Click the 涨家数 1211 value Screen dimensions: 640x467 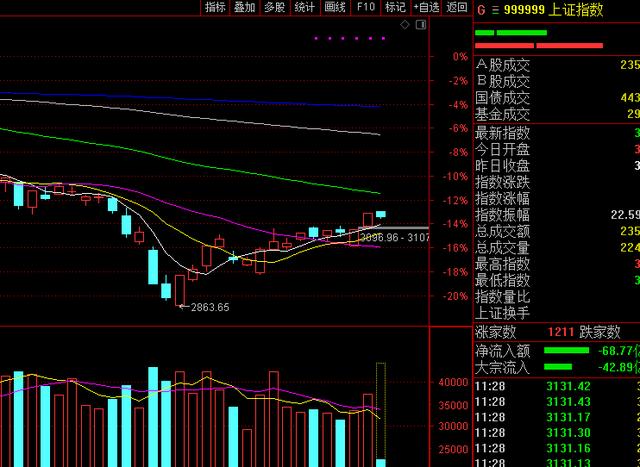(x=561, y=332)
